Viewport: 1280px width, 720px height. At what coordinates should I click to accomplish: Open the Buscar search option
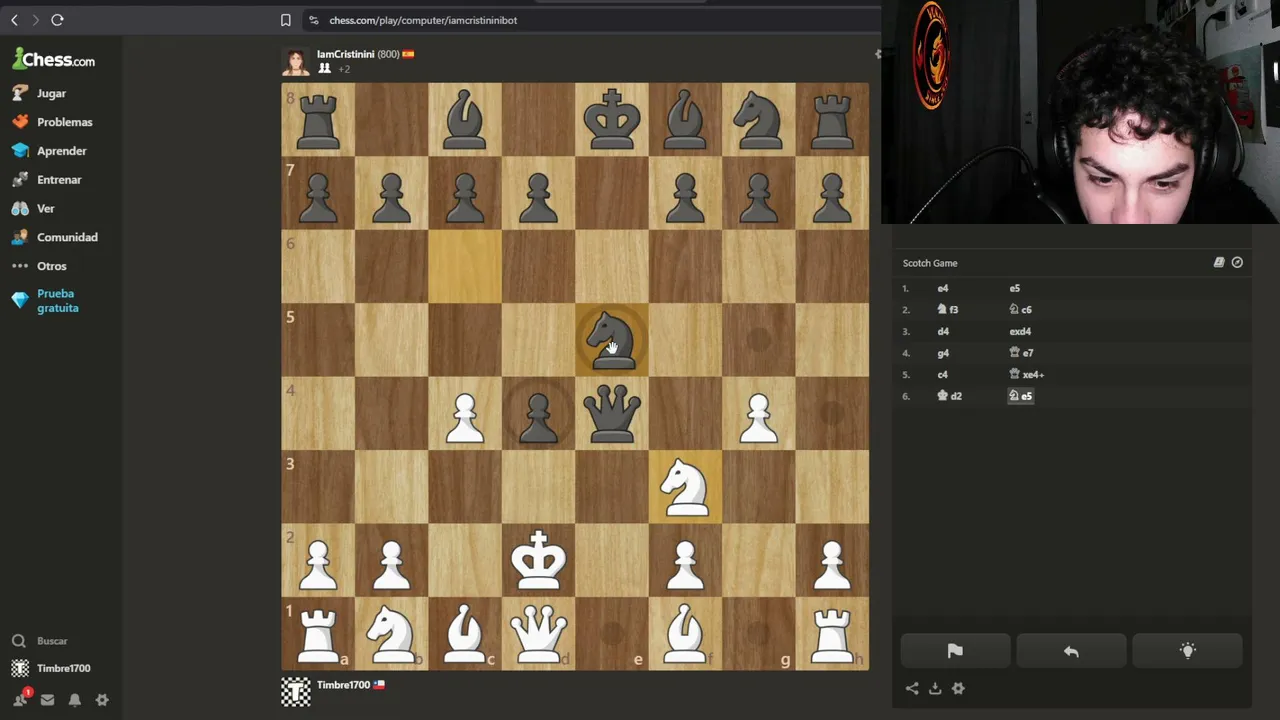click(52, 641)
